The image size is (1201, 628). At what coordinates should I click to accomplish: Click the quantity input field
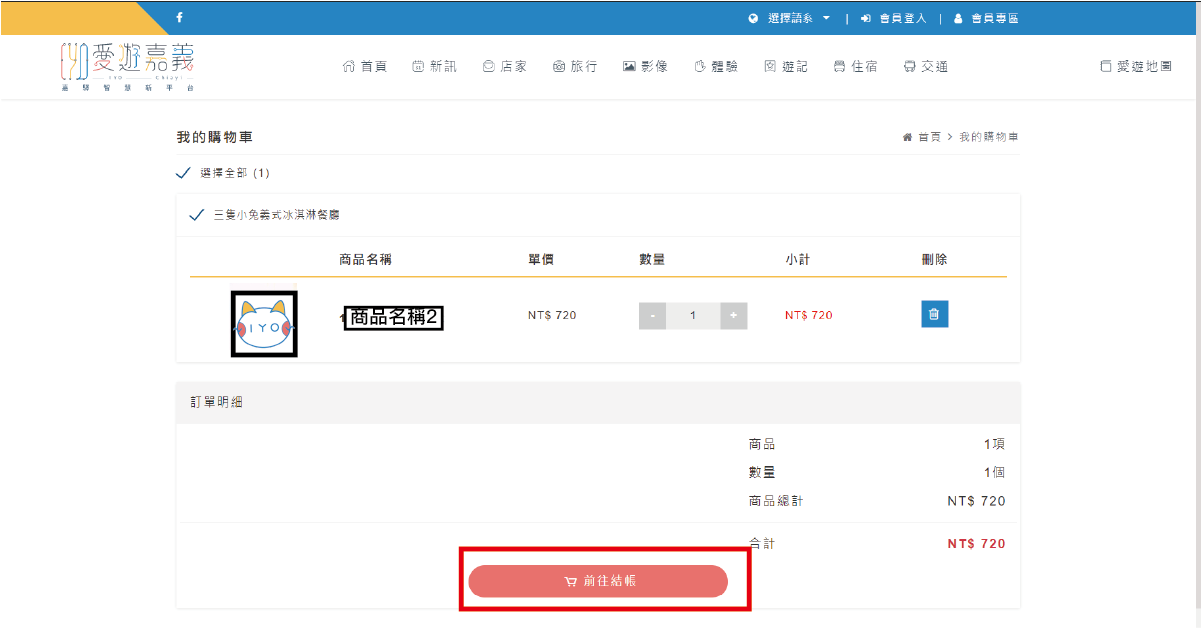[692, 316]
